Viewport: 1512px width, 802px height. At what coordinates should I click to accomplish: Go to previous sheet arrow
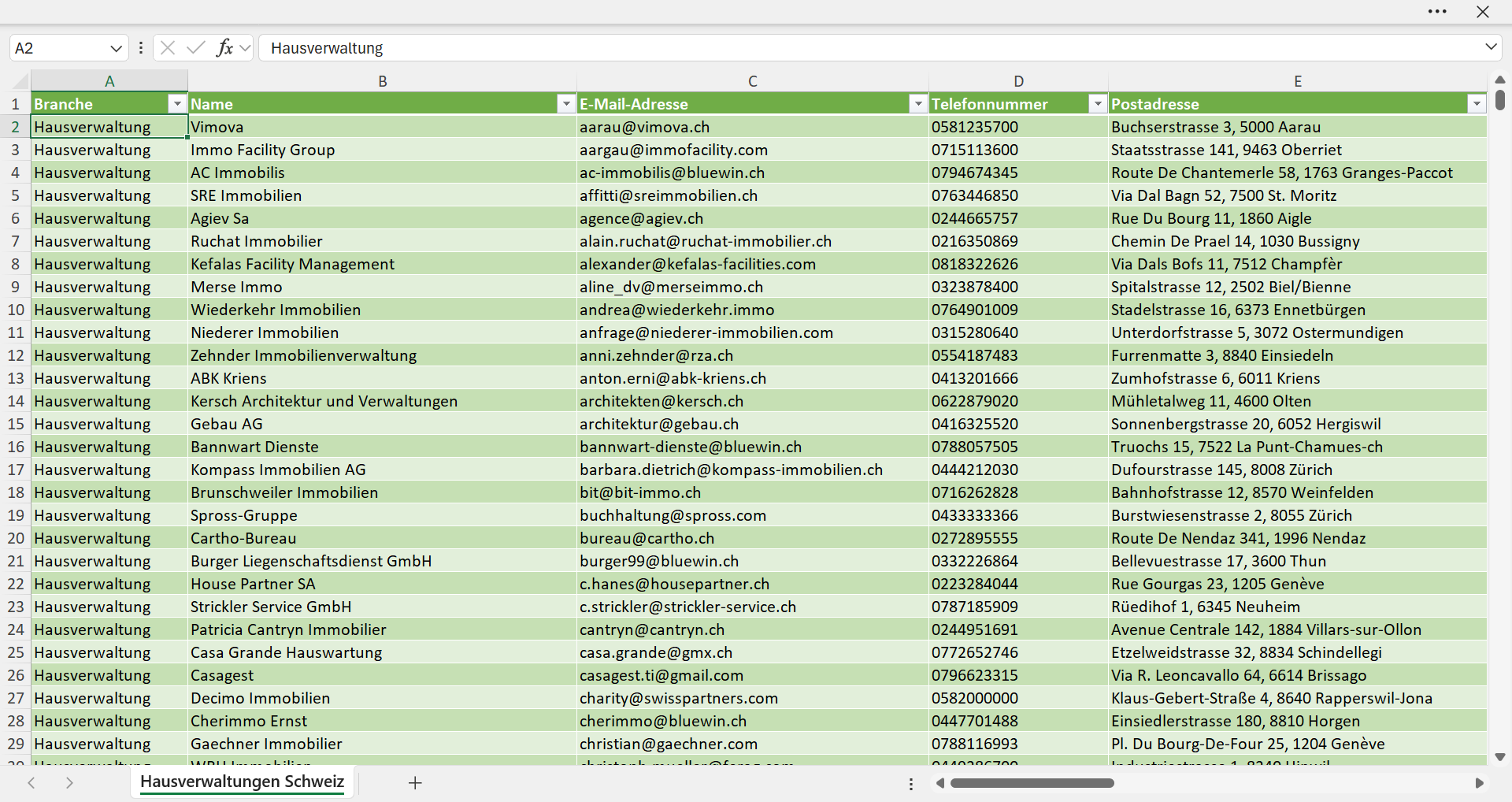[31, 783]
